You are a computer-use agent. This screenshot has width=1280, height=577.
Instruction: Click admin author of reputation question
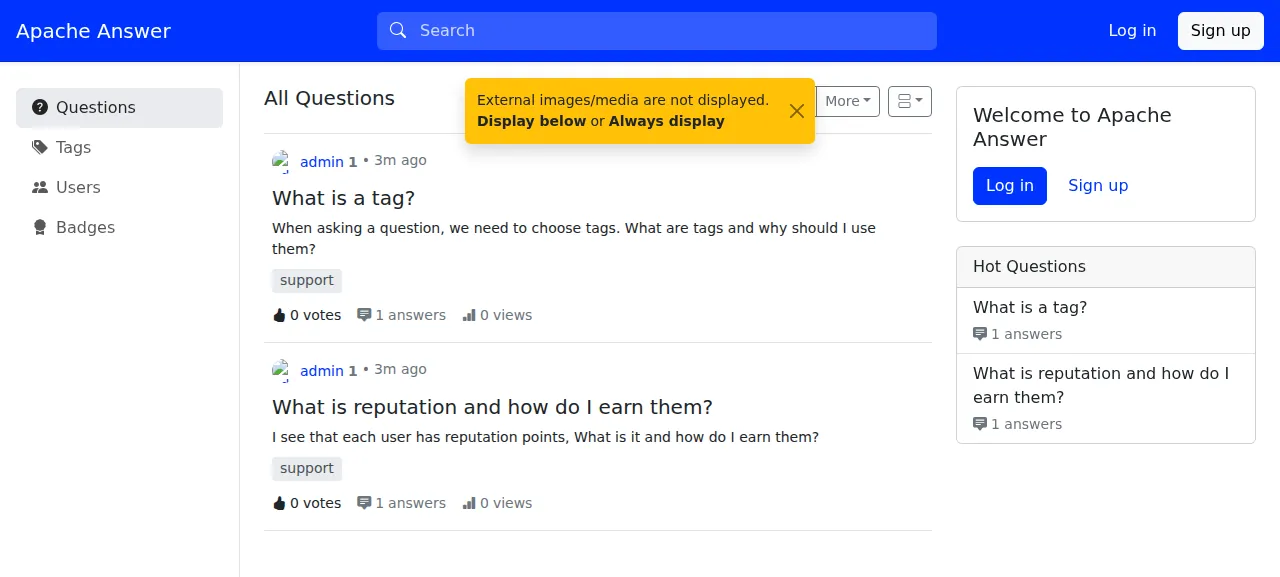pos(322,371)
